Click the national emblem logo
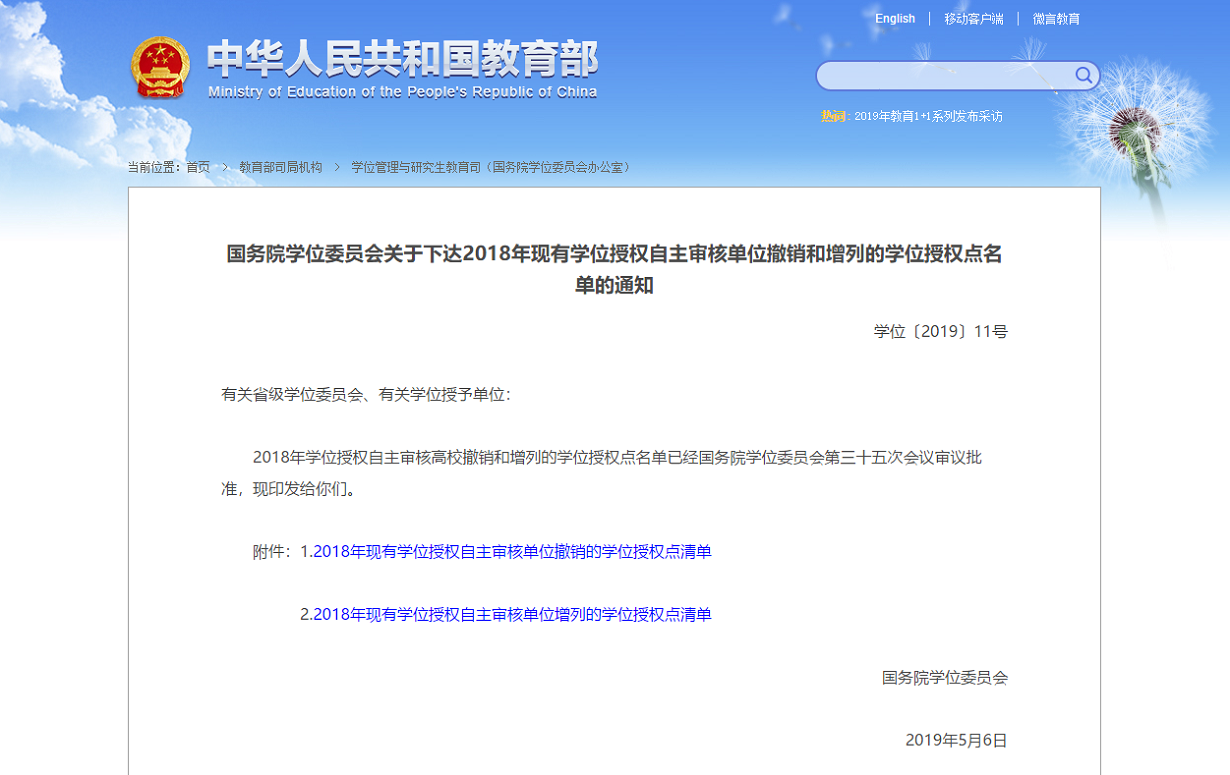The image size is (1230, 775). coord(160,67)
